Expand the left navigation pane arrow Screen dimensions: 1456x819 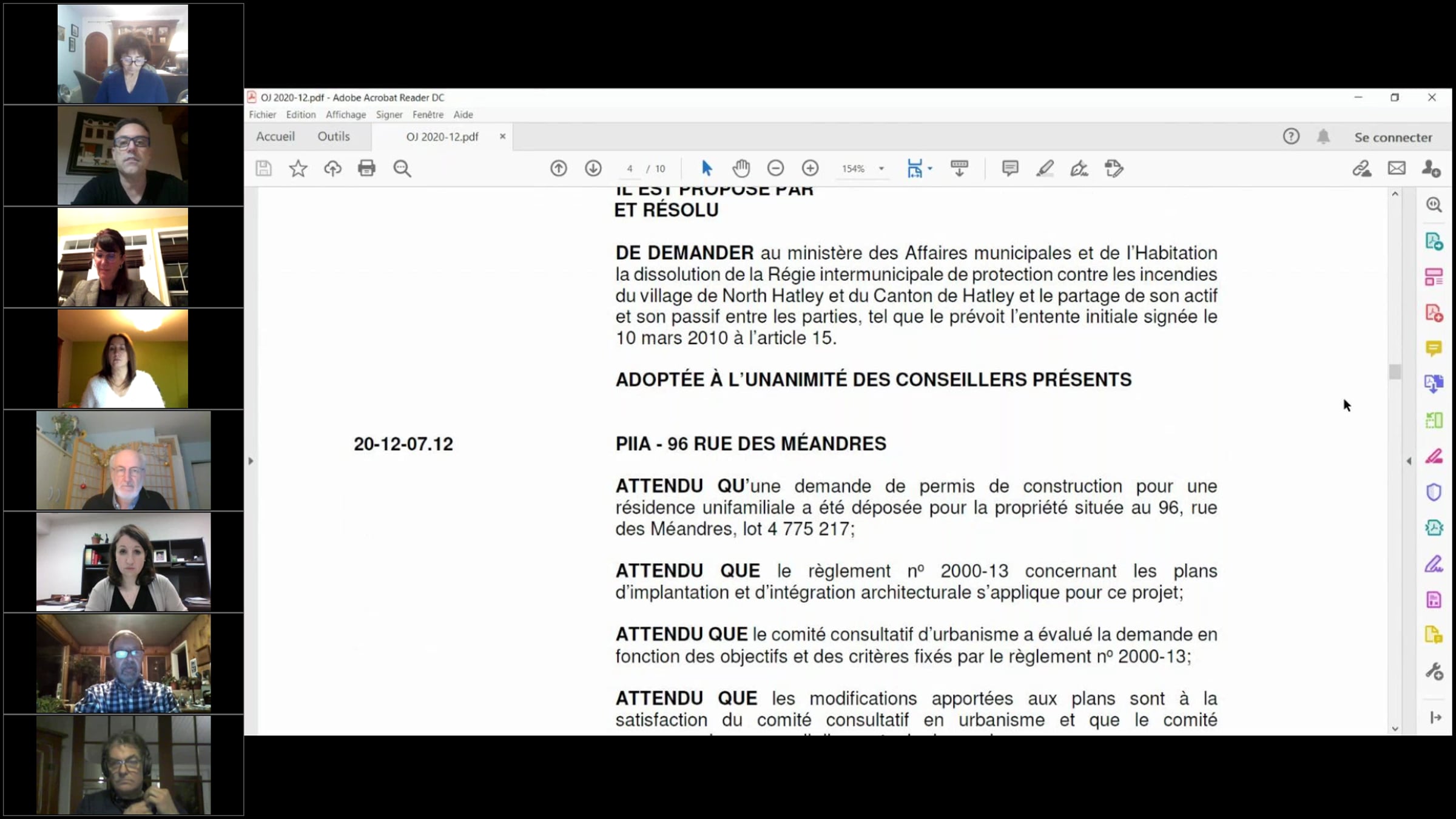tap(251, 461)
